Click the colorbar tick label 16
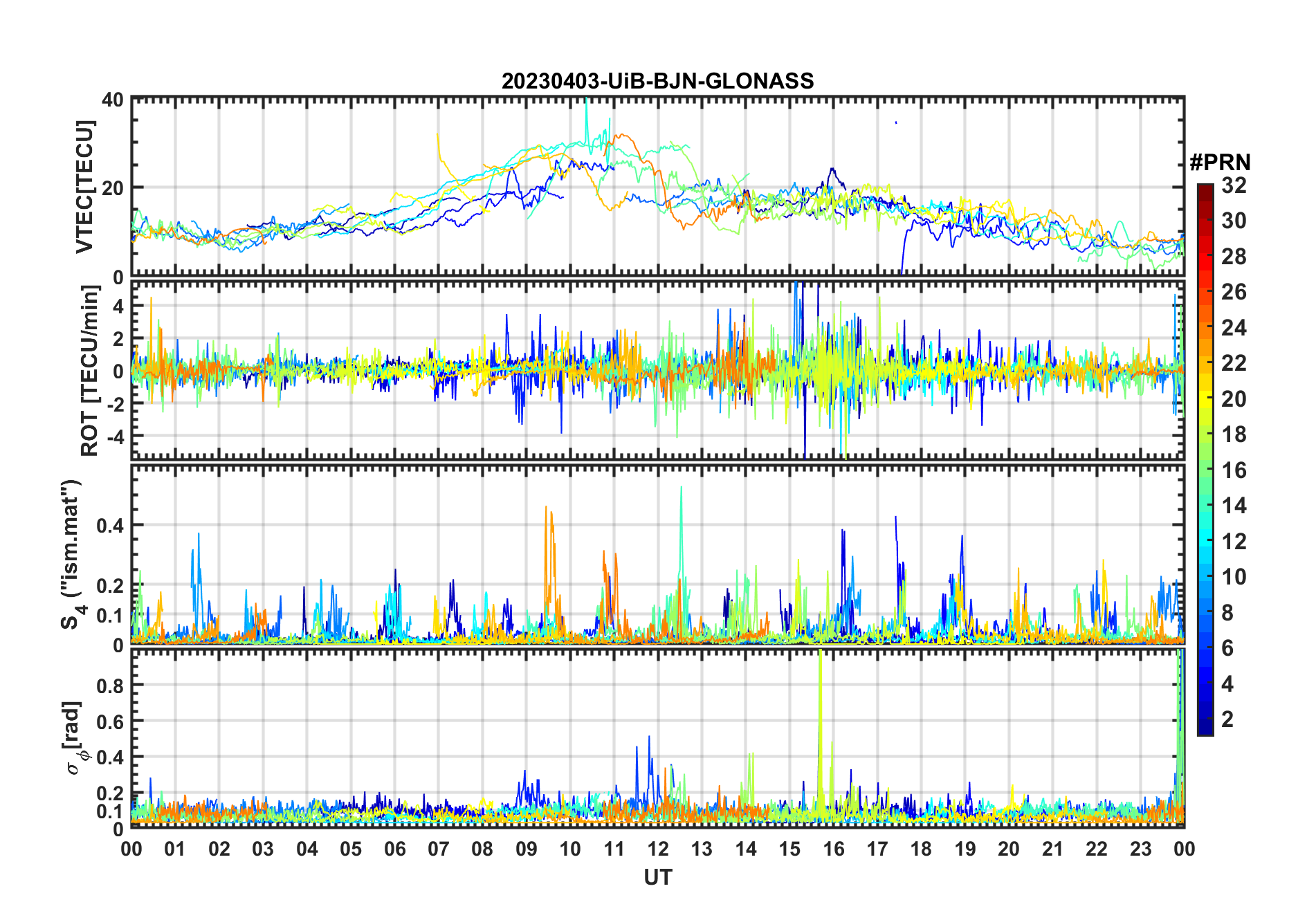This screenshot has width=1316, height=920. (1234, 470)
